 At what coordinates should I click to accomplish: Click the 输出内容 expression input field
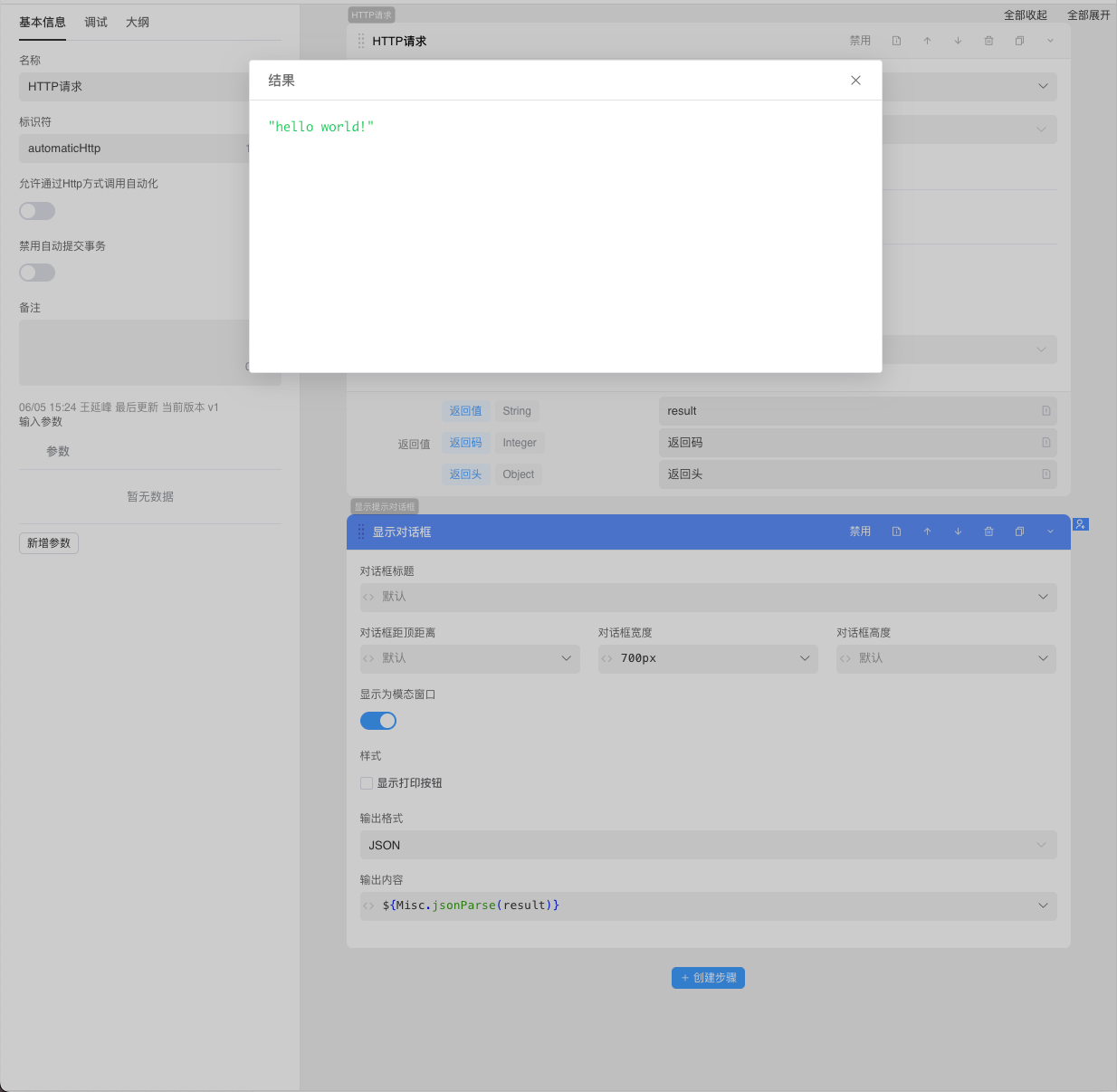tap(706, 905)
